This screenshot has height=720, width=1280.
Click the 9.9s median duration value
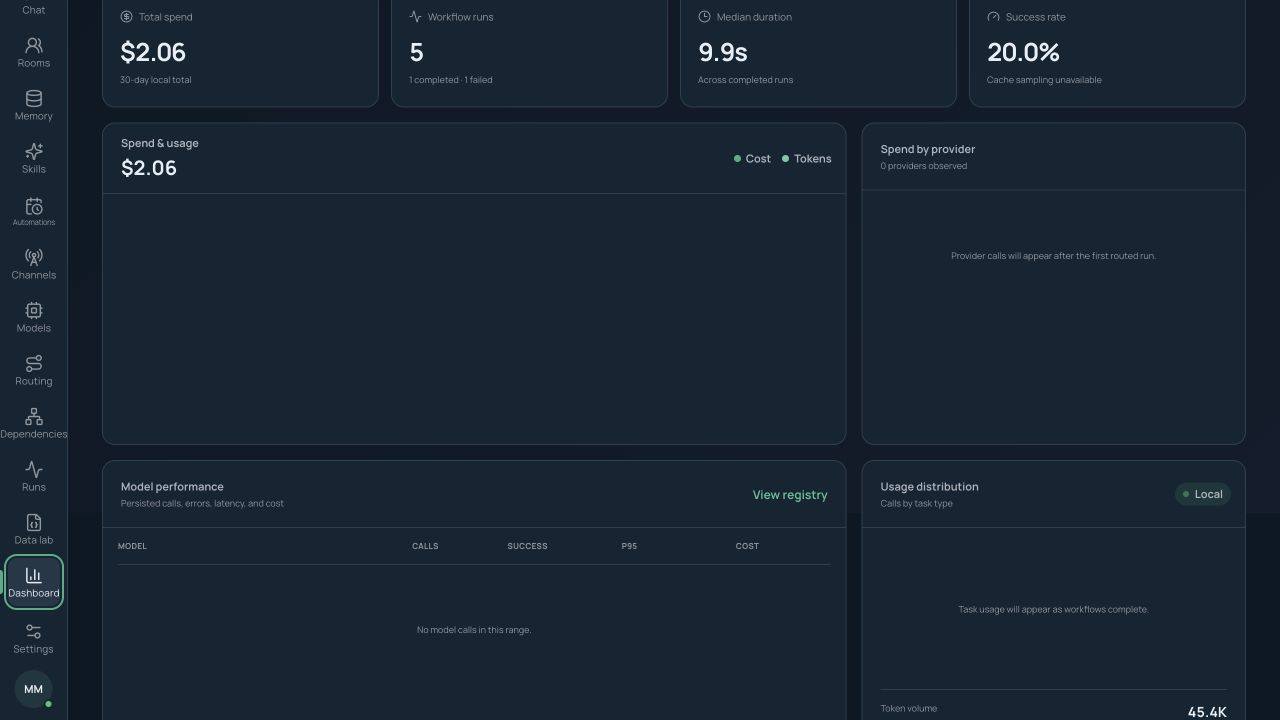tap(723, 52)
